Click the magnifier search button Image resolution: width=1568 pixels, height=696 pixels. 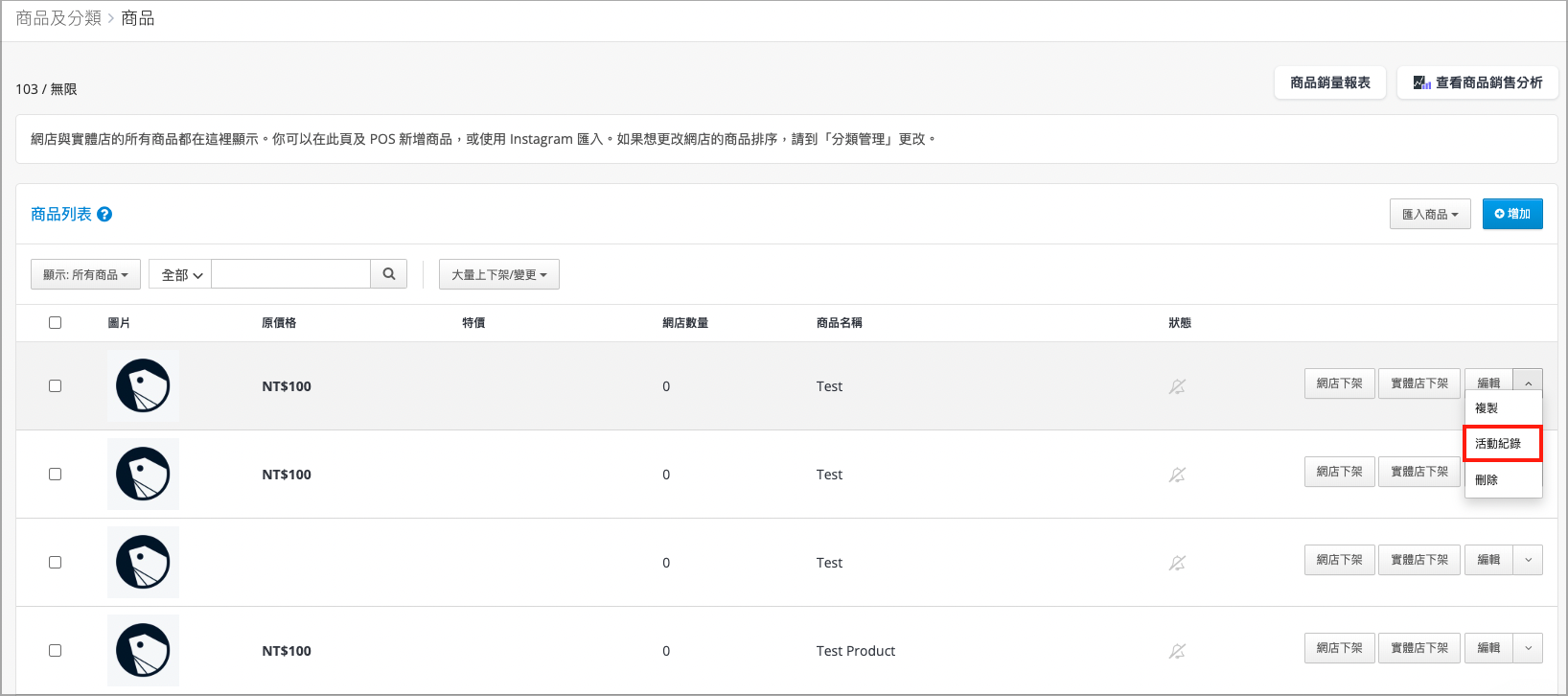(389, 274)
